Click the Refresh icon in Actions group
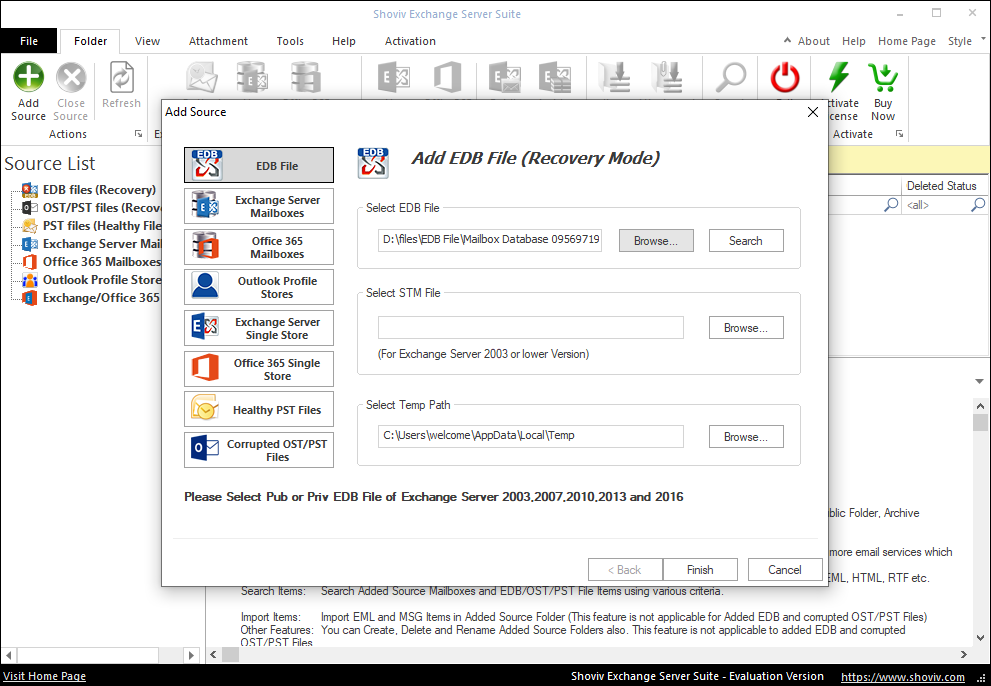Viewport: 991px width, 686px height. (121, 78)
